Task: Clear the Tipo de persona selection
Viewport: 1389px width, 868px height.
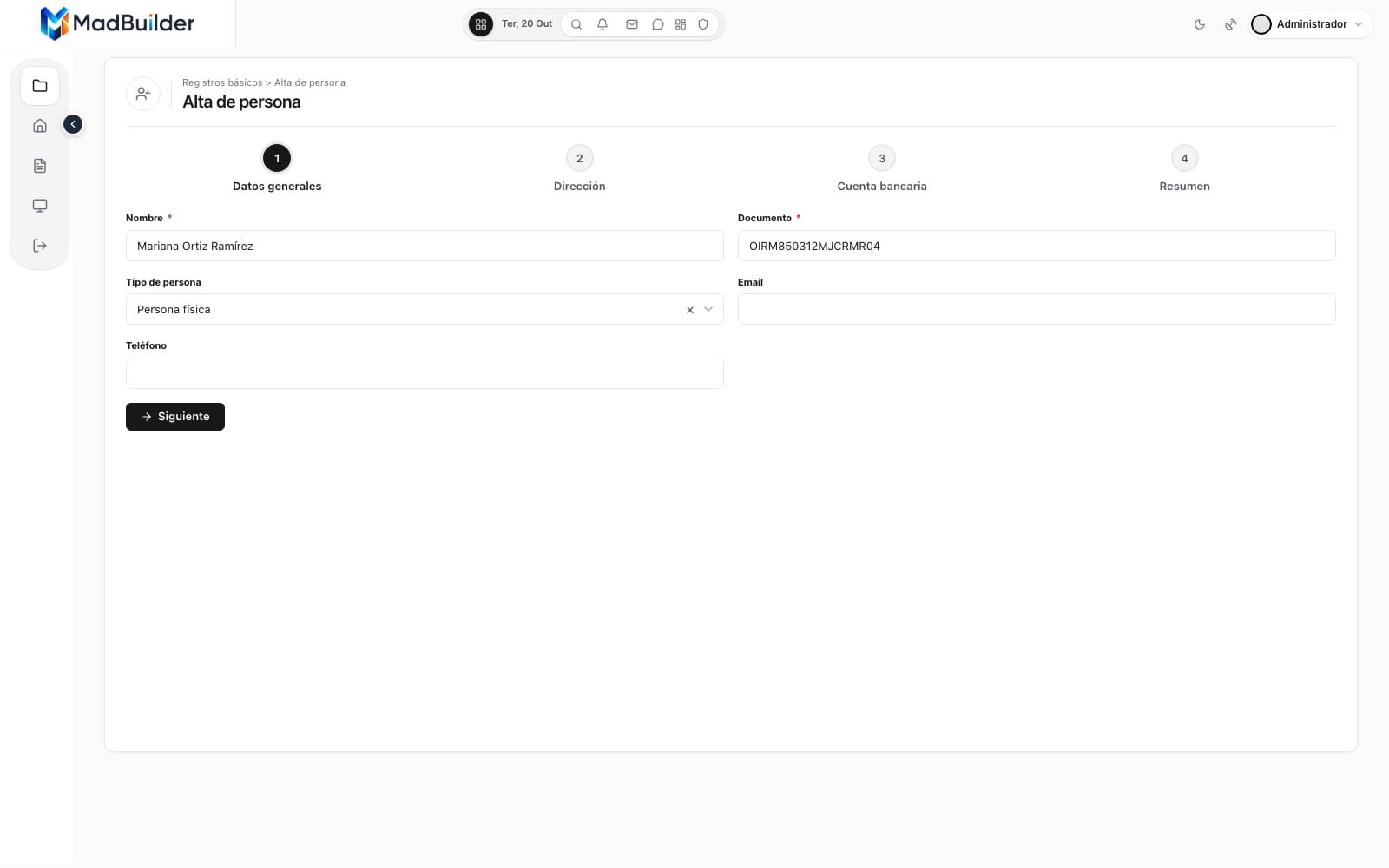Action: (690, 310)
